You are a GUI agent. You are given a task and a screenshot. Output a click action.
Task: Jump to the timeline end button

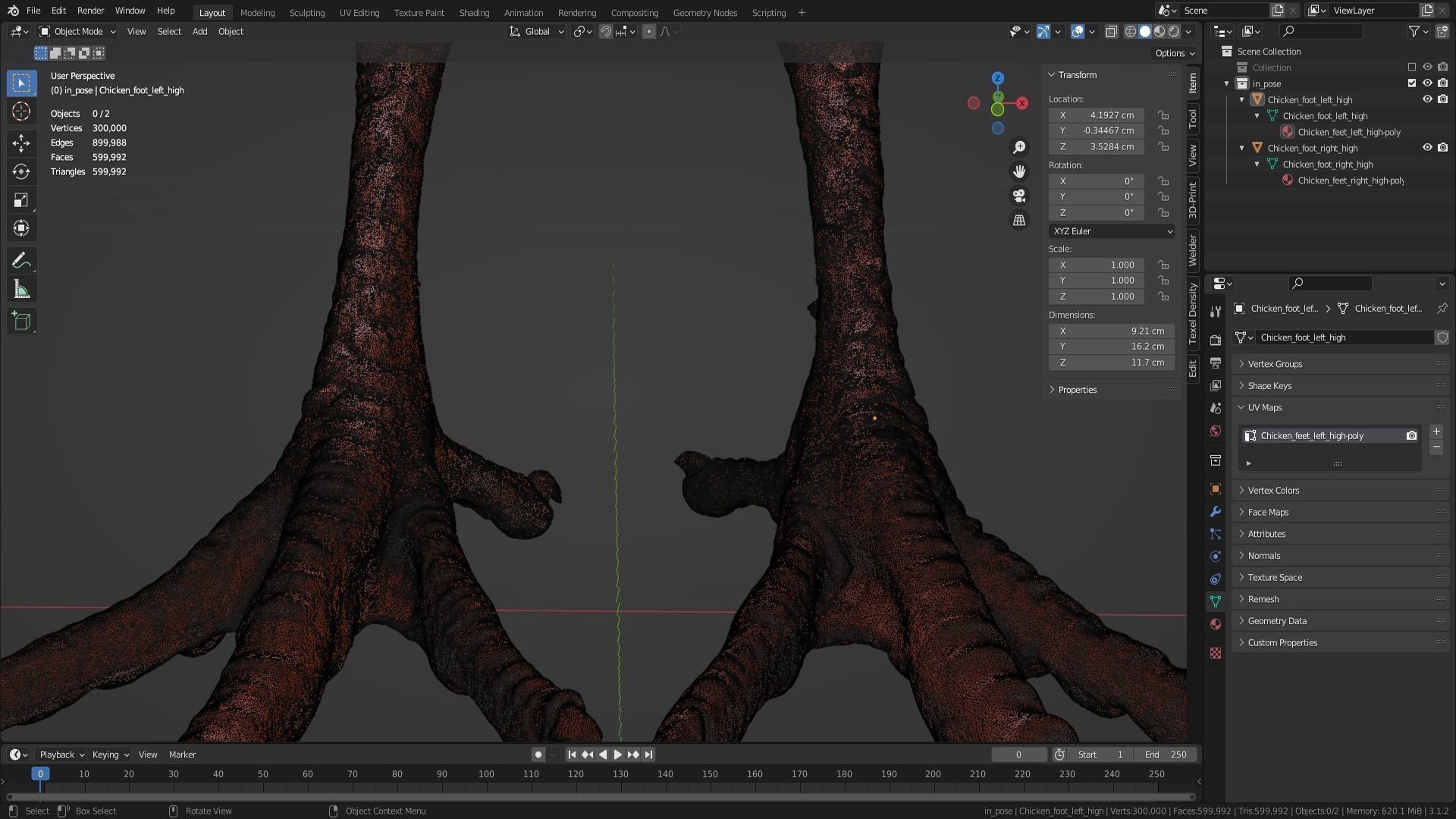[648, 755]
